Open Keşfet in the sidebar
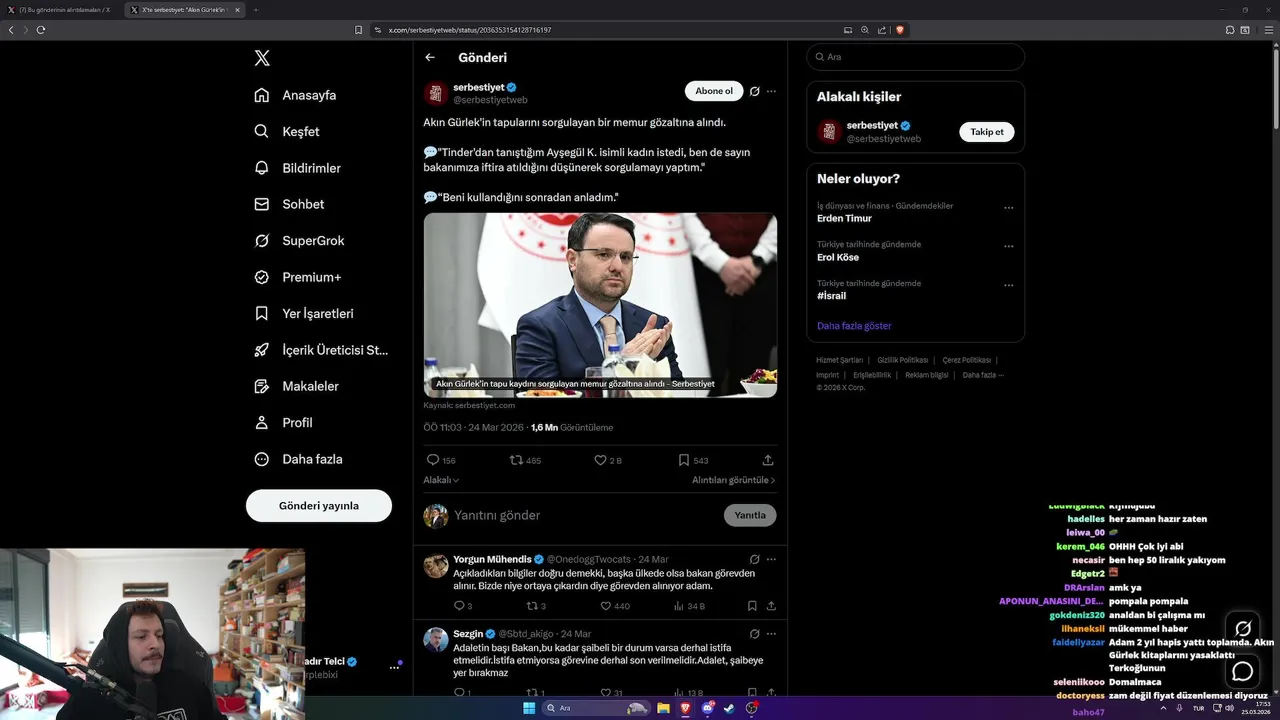This screenshot has height=720, width=1280. [287, 131]
